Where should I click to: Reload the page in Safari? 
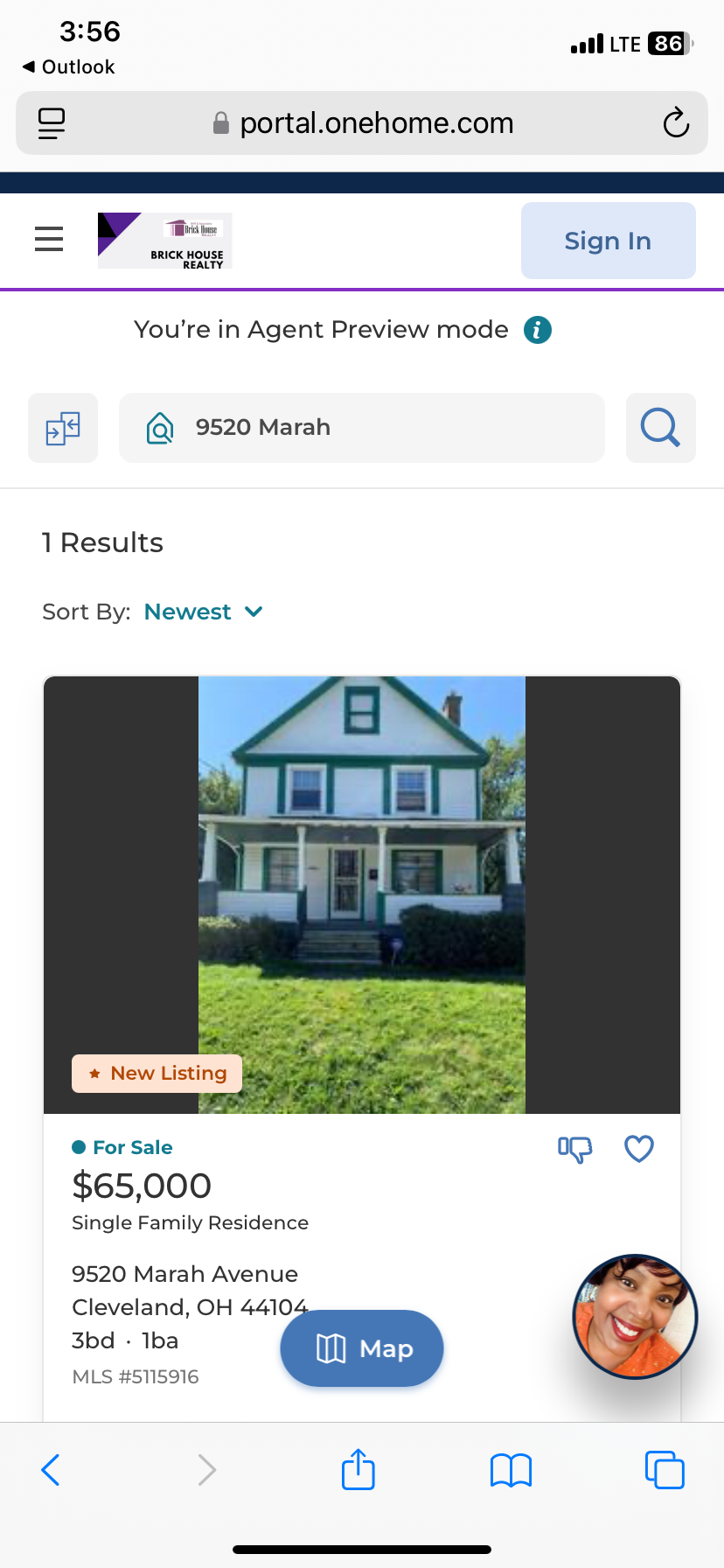coord(675,123)
